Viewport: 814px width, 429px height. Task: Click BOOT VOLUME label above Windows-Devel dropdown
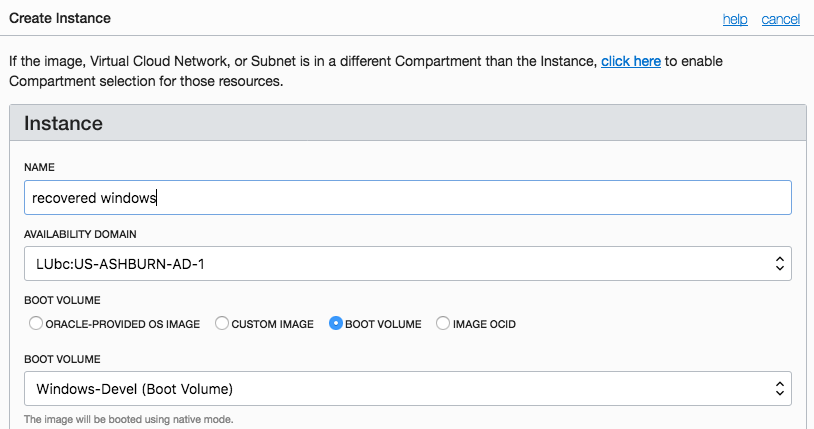pos(62,358)
